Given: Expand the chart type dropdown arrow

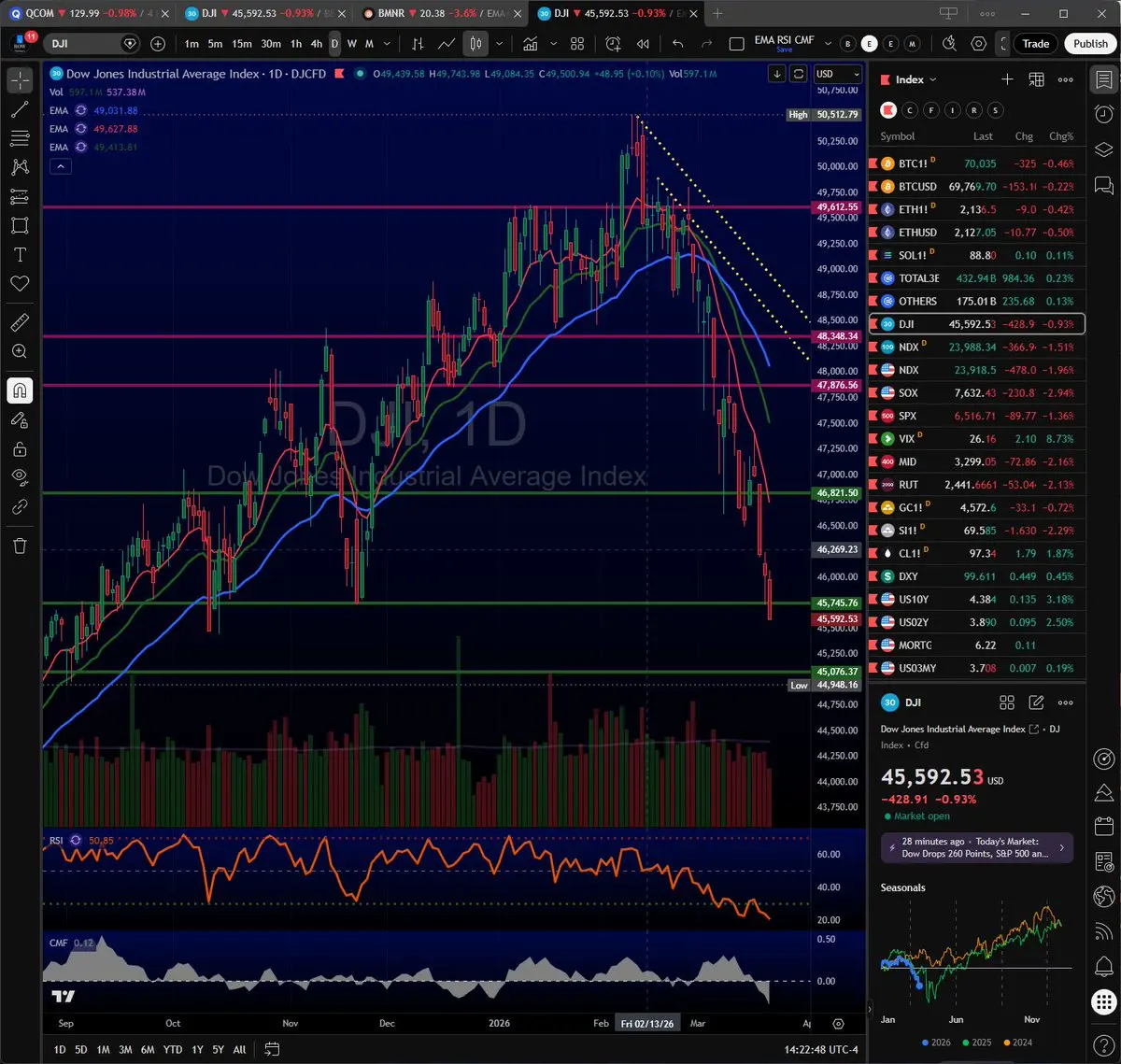Looking at the screenshot, I should (500, 44).
